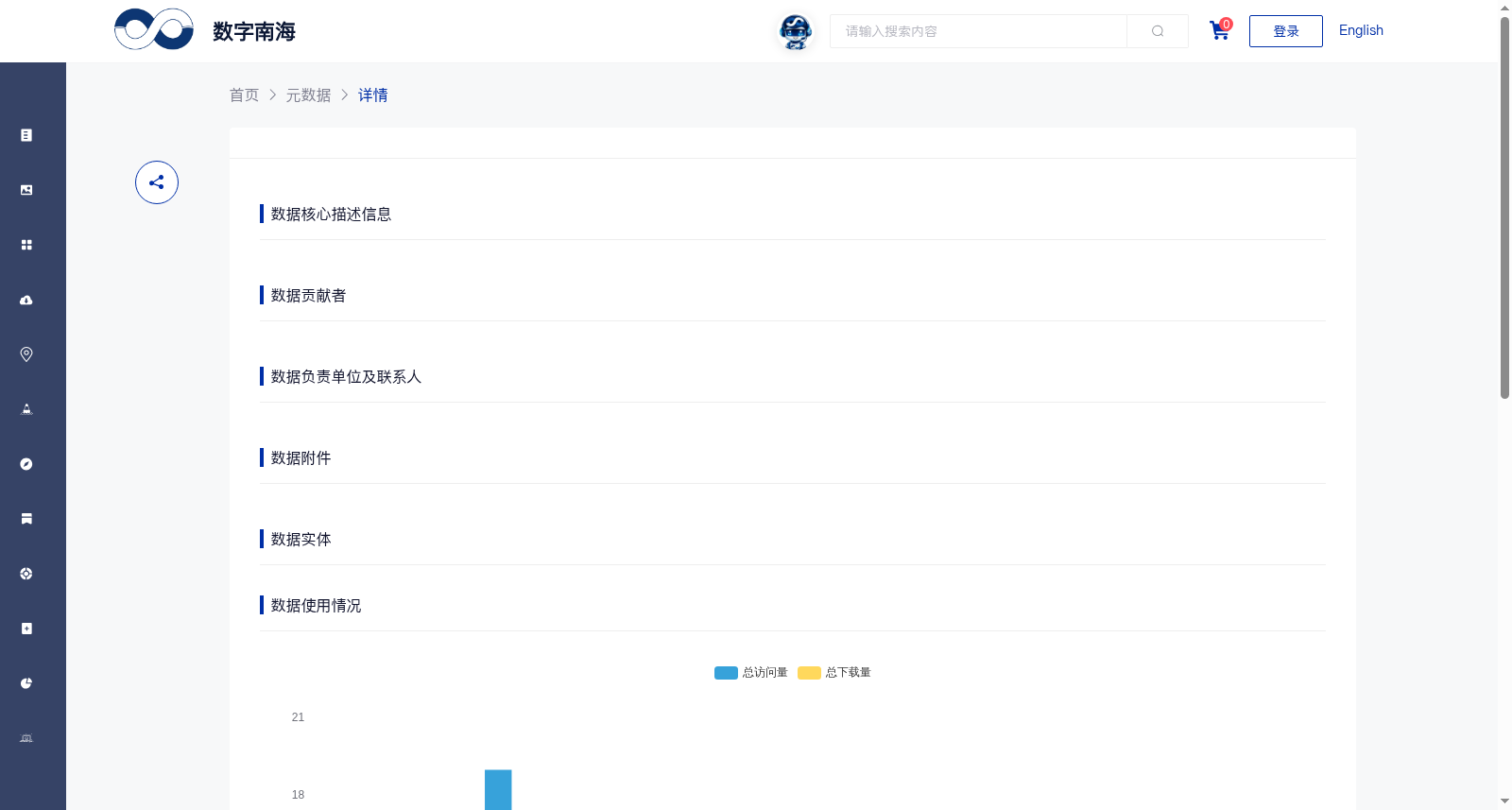Viewport: 1512px width, 810px height.
Task: Open the map location pin sidebar icon
Action: (26, 354)
